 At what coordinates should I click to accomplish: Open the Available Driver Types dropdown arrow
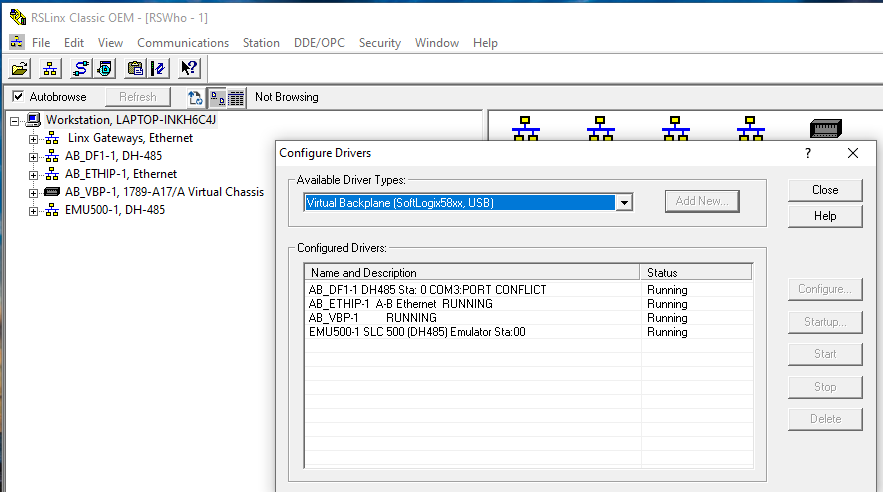click(x=624, y=203)
